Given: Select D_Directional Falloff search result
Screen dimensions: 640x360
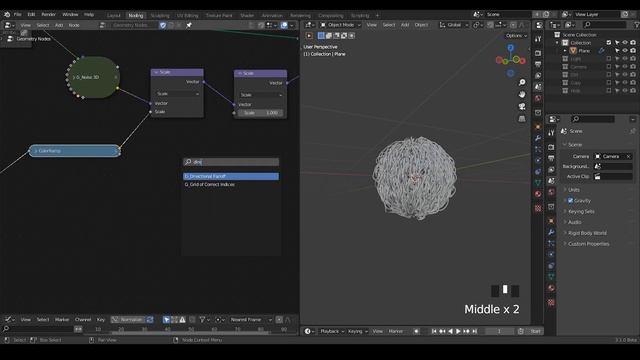Looking at the screenshot, I should point(231,176).
